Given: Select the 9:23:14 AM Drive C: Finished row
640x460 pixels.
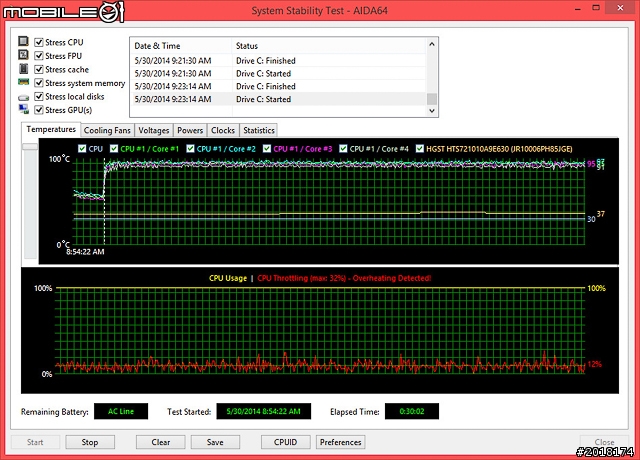Looking at the screenshot, I should tap(278, 86).
